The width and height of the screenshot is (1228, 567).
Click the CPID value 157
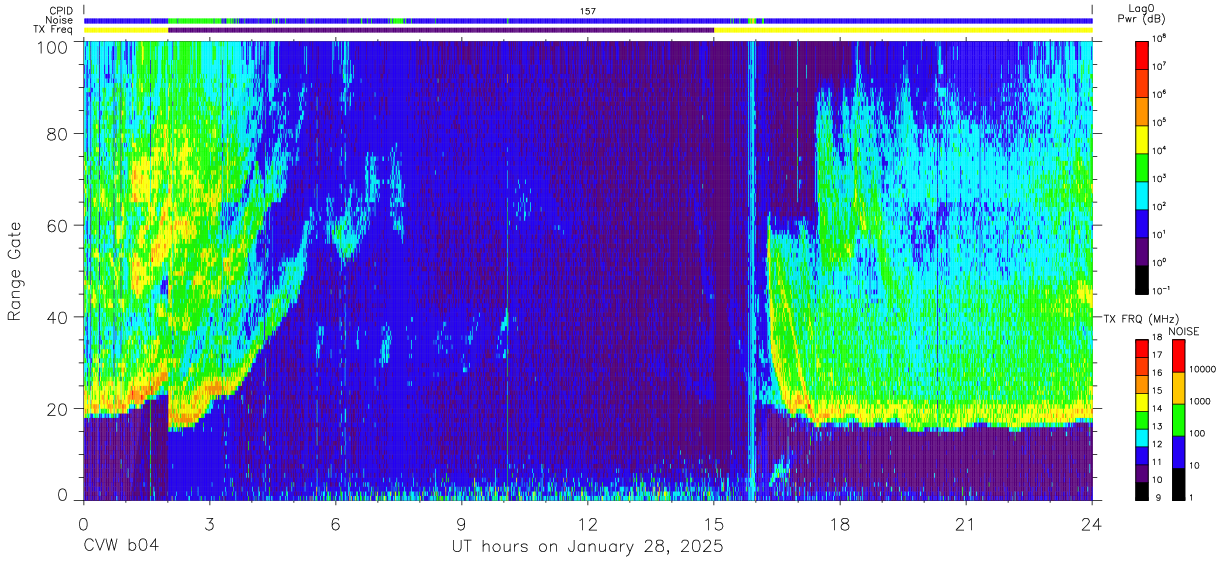588,11
